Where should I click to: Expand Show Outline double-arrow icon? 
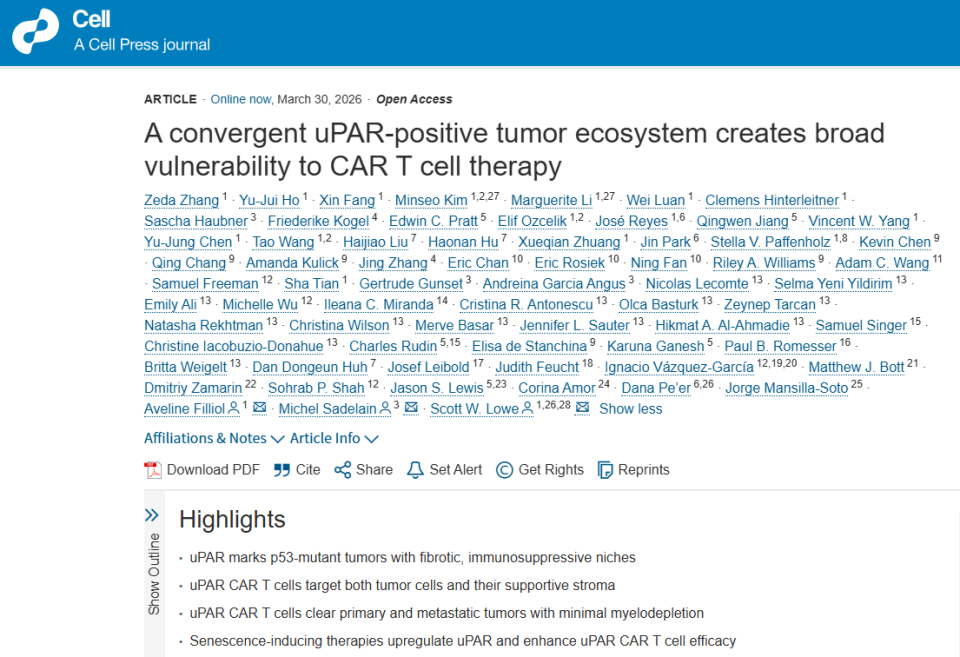[x=152, y=515]
